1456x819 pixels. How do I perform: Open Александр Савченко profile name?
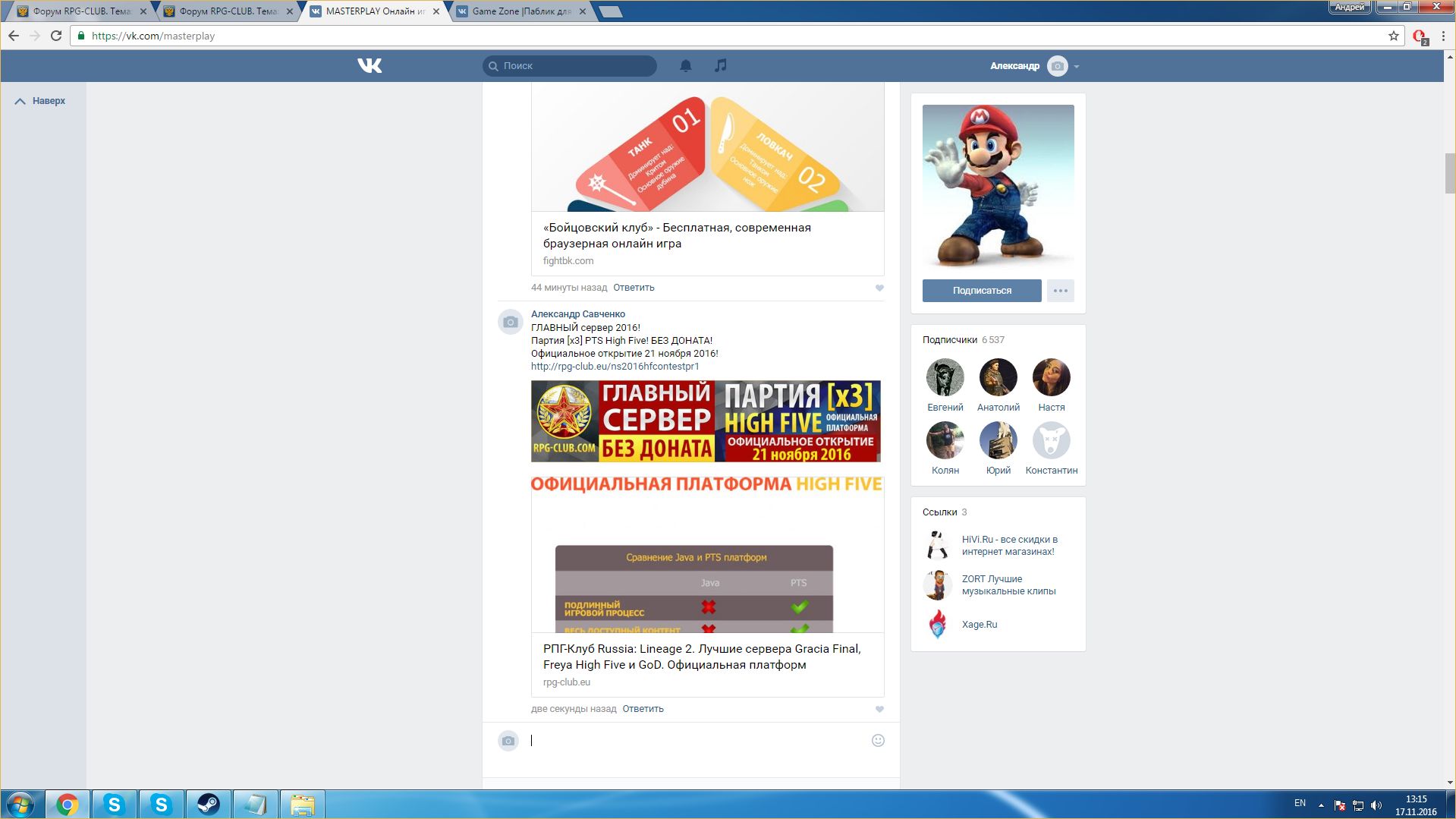578,314
